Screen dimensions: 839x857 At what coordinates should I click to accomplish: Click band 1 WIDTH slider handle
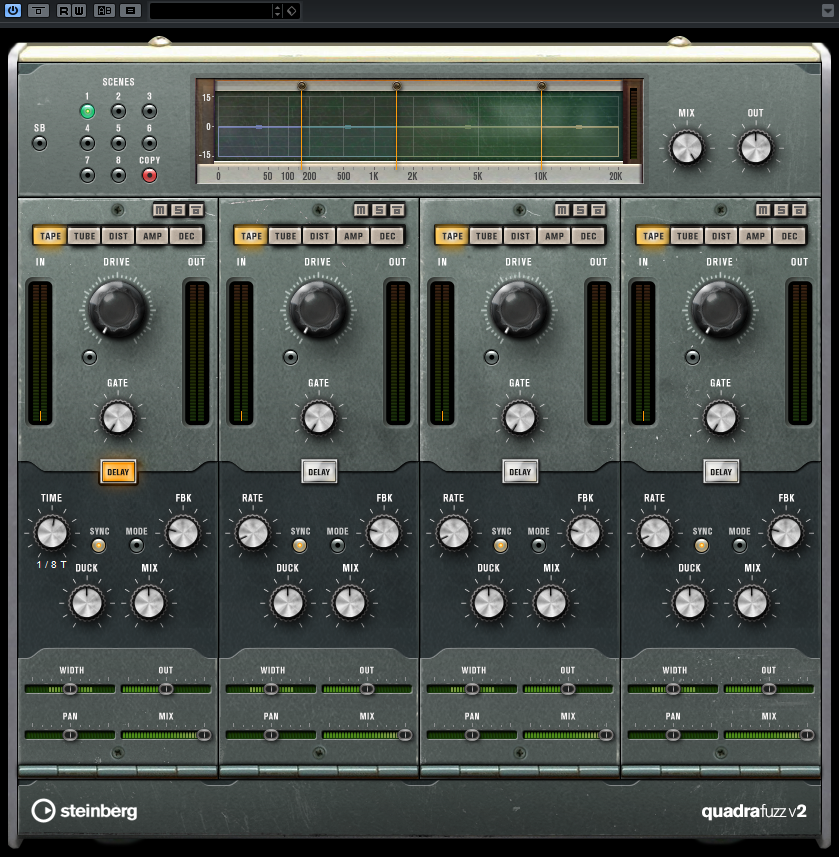(70, 689)
